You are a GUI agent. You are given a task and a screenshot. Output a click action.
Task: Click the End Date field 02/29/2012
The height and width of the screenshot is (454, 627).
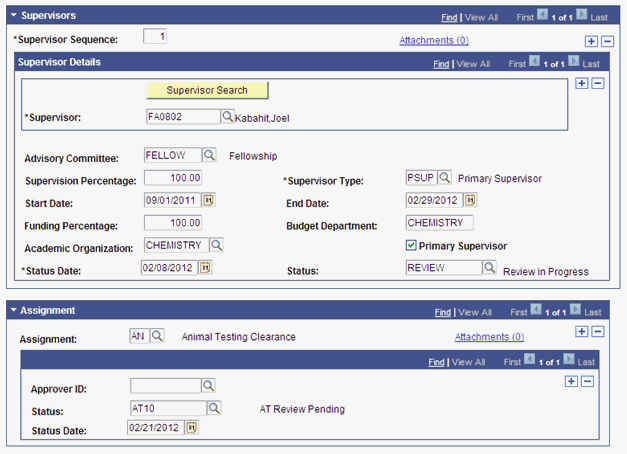pos(434,200)
